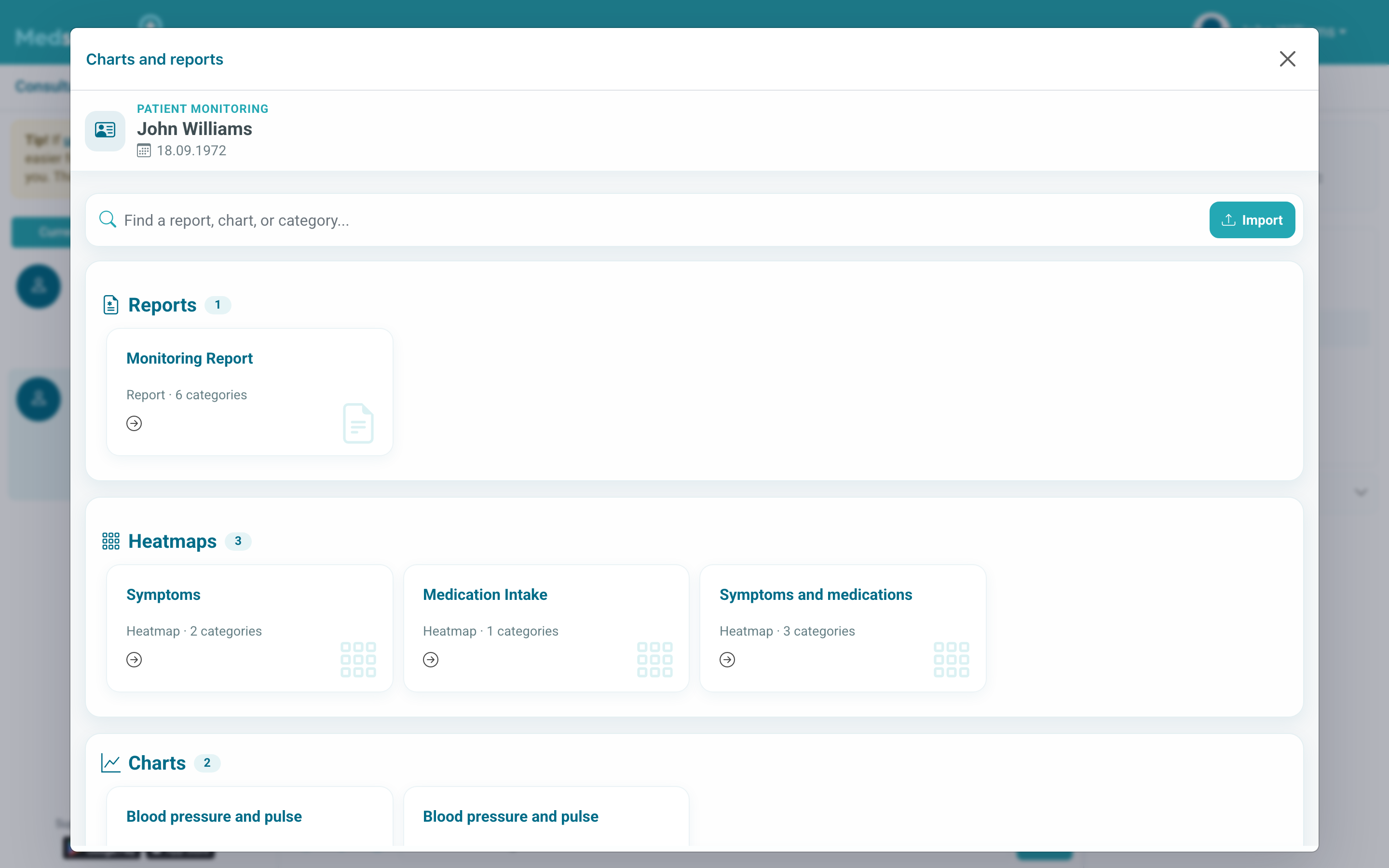Click the lower patient avatar in background page
This screenshot has width=1389, height=868.
click(39, 399)
